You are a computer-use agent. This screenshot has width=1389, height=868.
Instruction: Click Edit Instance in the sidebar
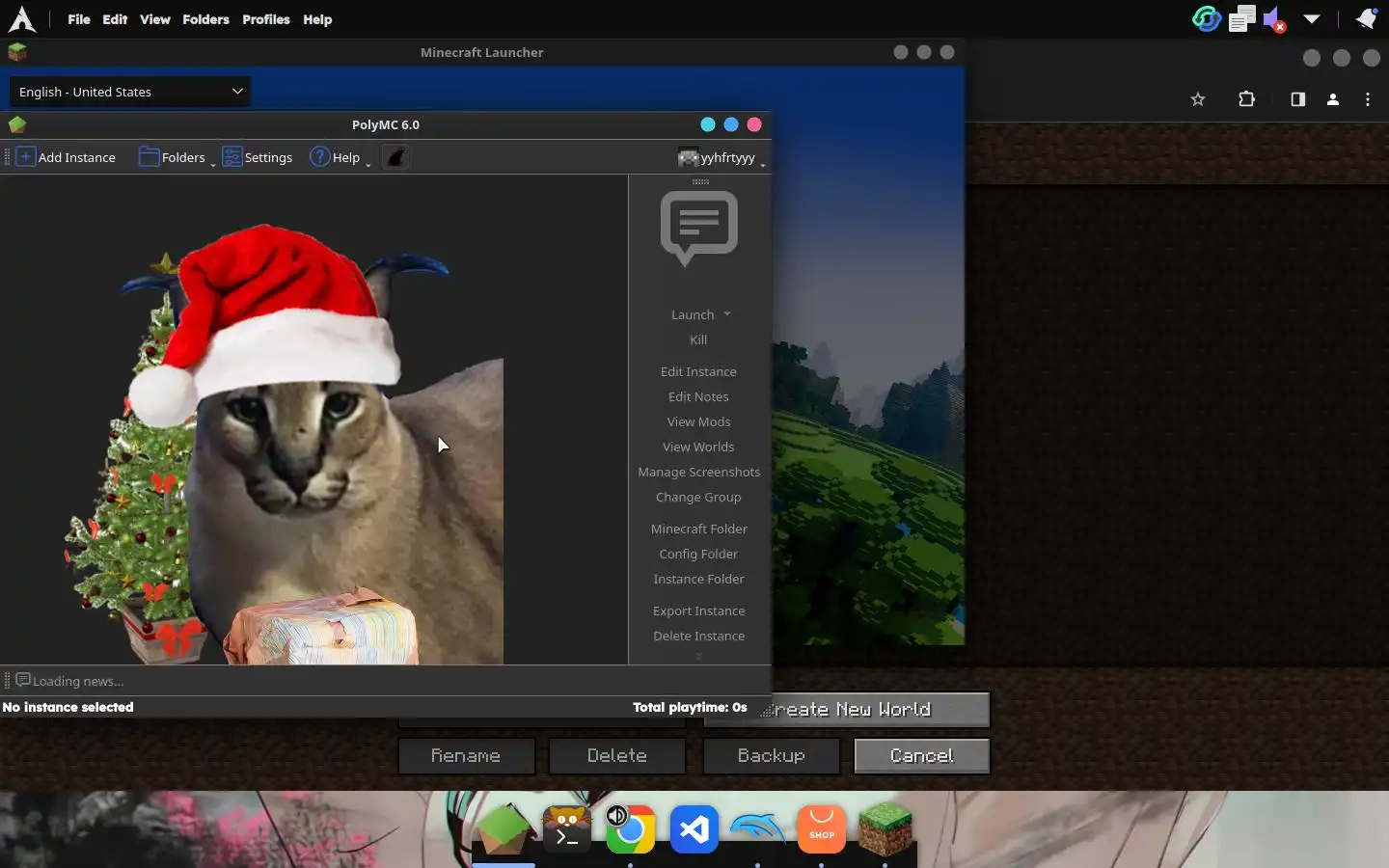coord(698,371)
